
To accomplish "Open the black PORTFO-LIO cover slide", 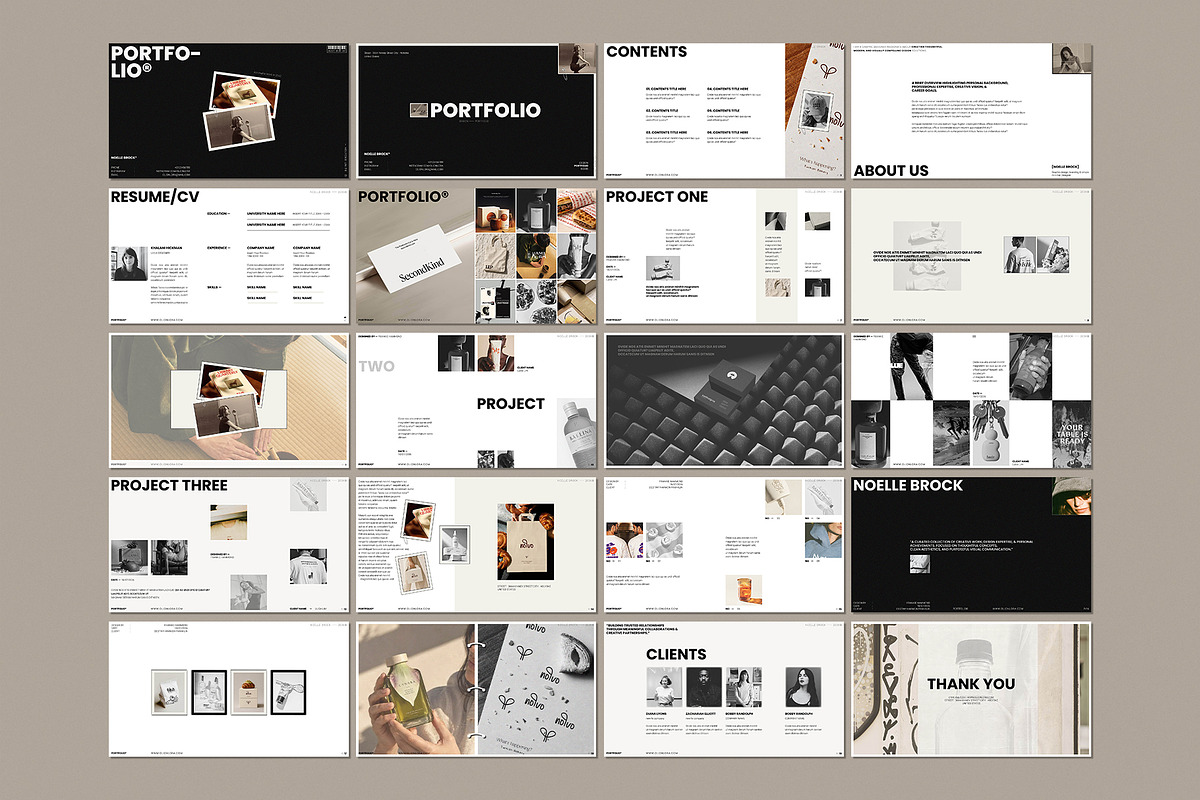I will (228, 110).
